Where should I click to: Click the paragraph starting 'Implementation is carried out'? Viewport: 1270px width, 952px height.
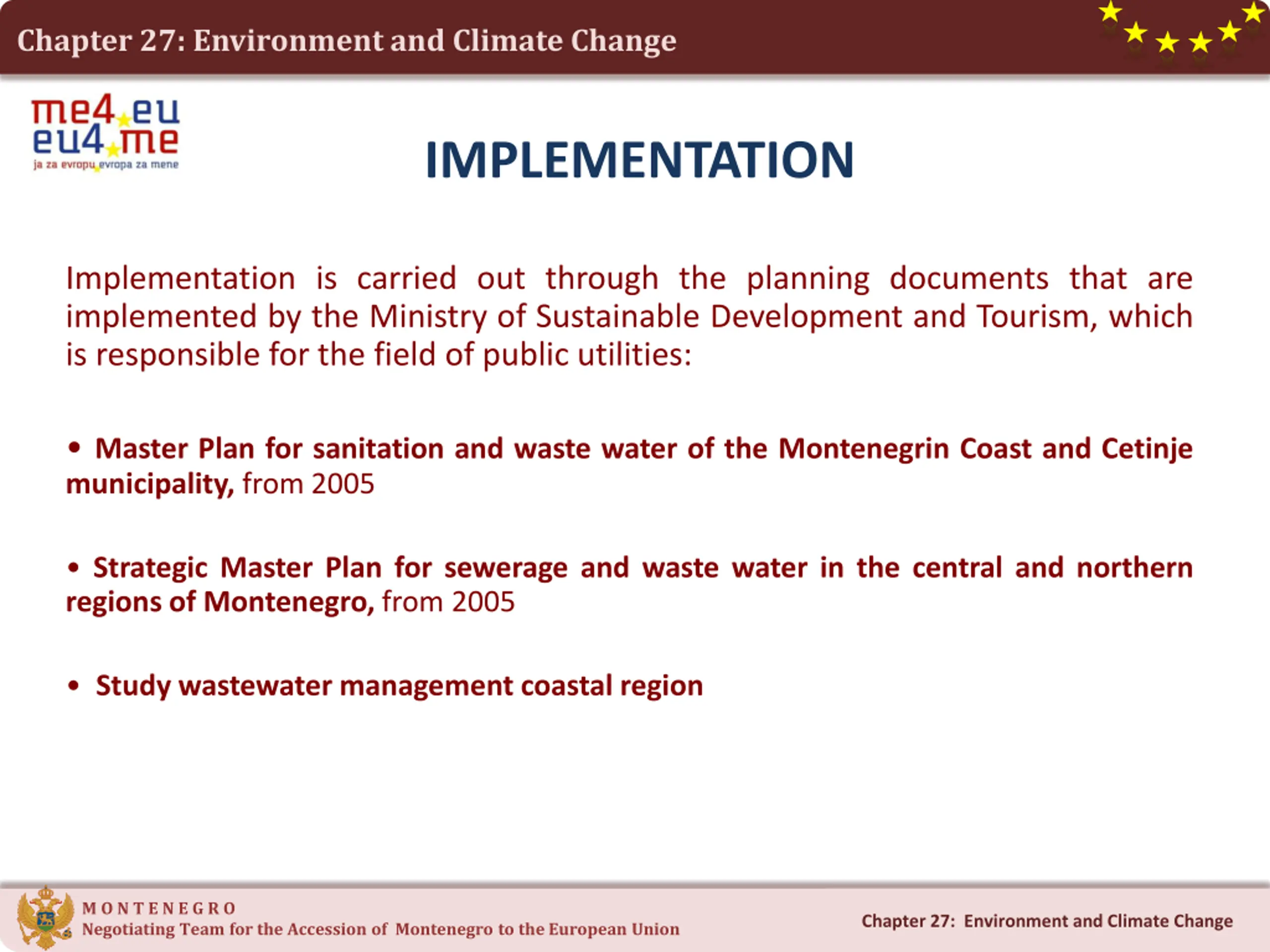(629, 316)
